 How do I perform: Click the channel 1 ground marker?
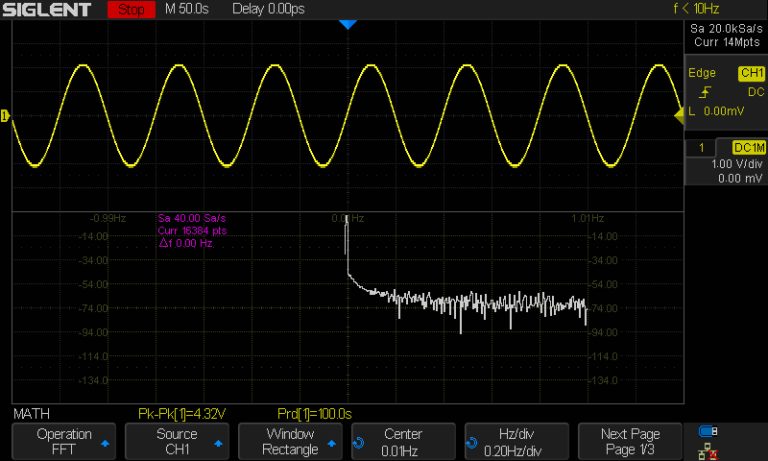[x=5, y=117]
